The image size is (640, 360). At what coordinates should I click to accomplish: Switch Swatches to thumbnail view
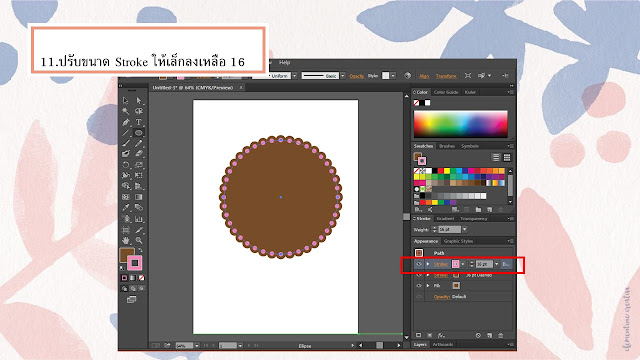coord(507,157)
